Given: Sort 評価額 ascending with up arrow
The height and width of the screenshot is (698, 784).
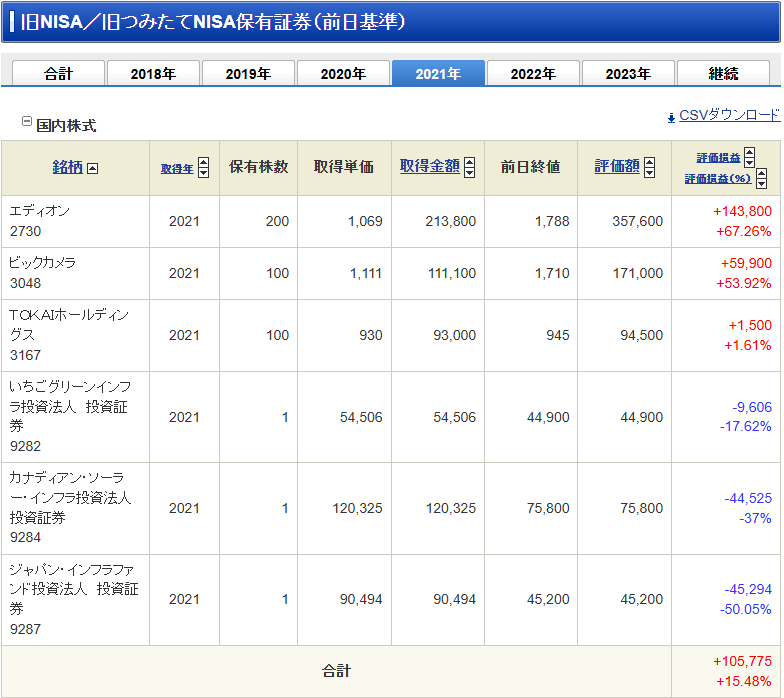Looking at the screenshot, I should click(650, 162).
